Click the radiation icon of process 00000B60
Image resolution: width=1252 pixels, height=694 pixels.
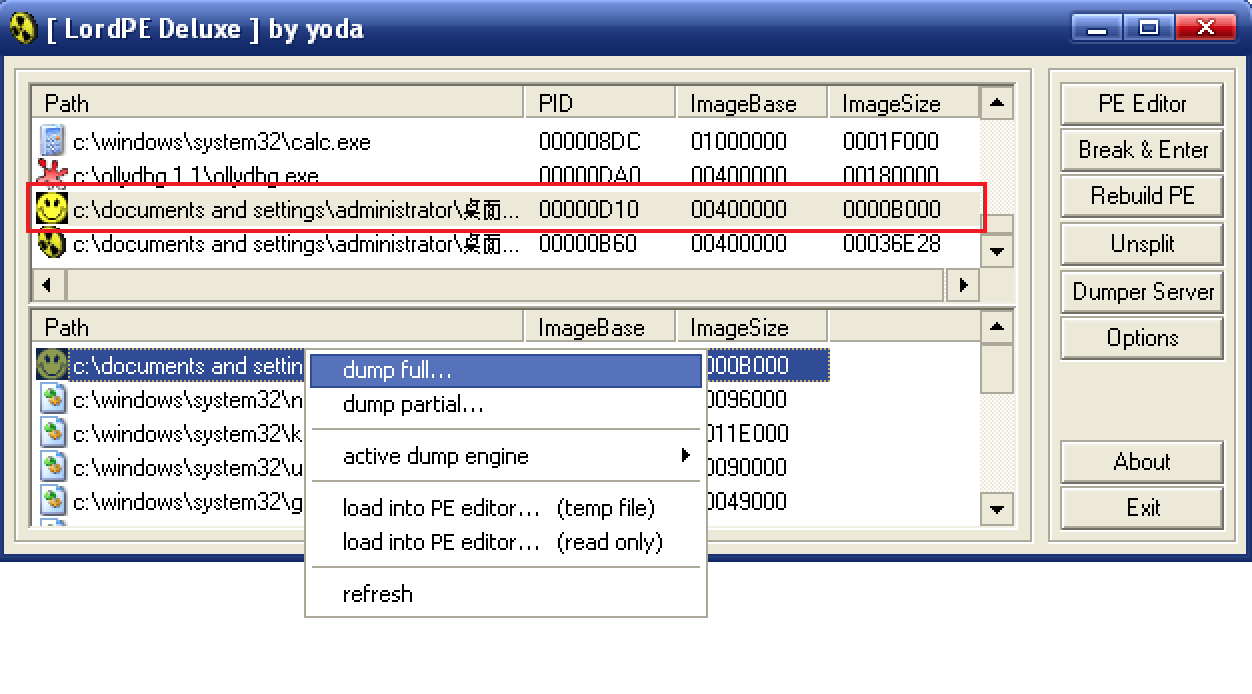(51, 243)
